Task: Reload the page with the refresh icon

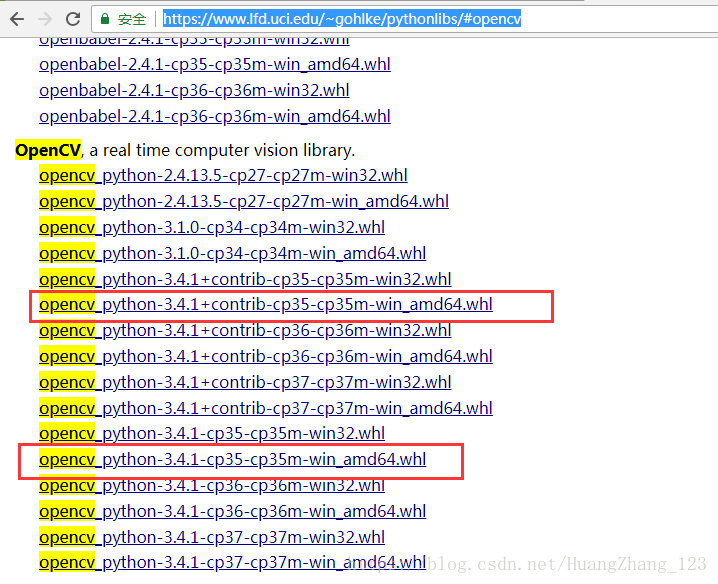Action: point(73,19)
